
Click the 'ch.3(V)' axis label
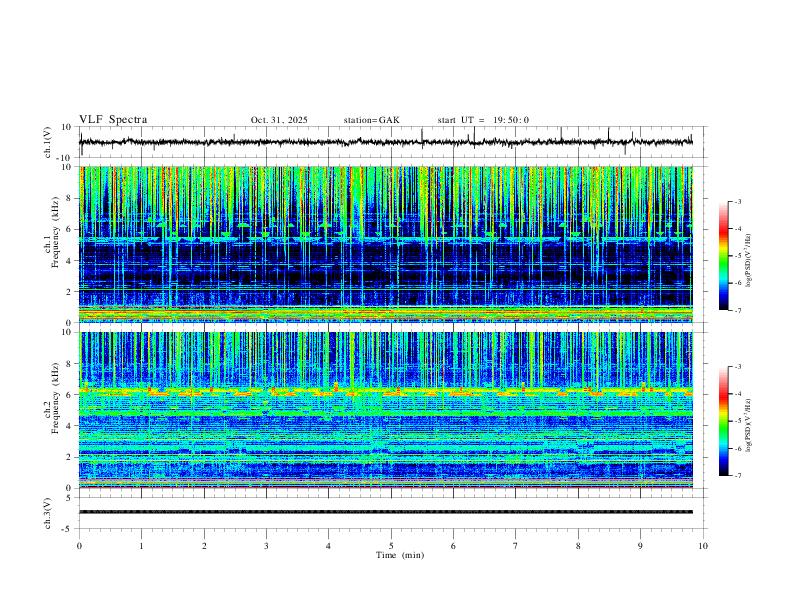pyautogui.click(x=48, y=513)
